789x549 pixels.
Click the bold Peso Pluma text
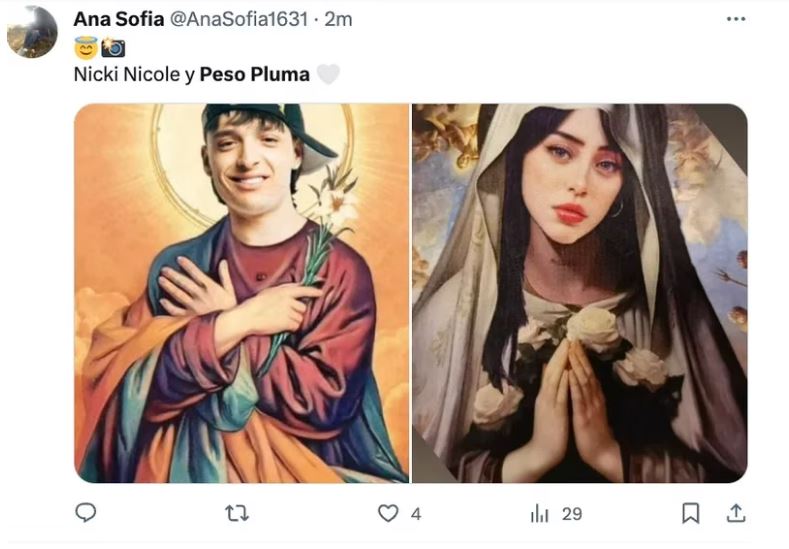click(255, 74)
